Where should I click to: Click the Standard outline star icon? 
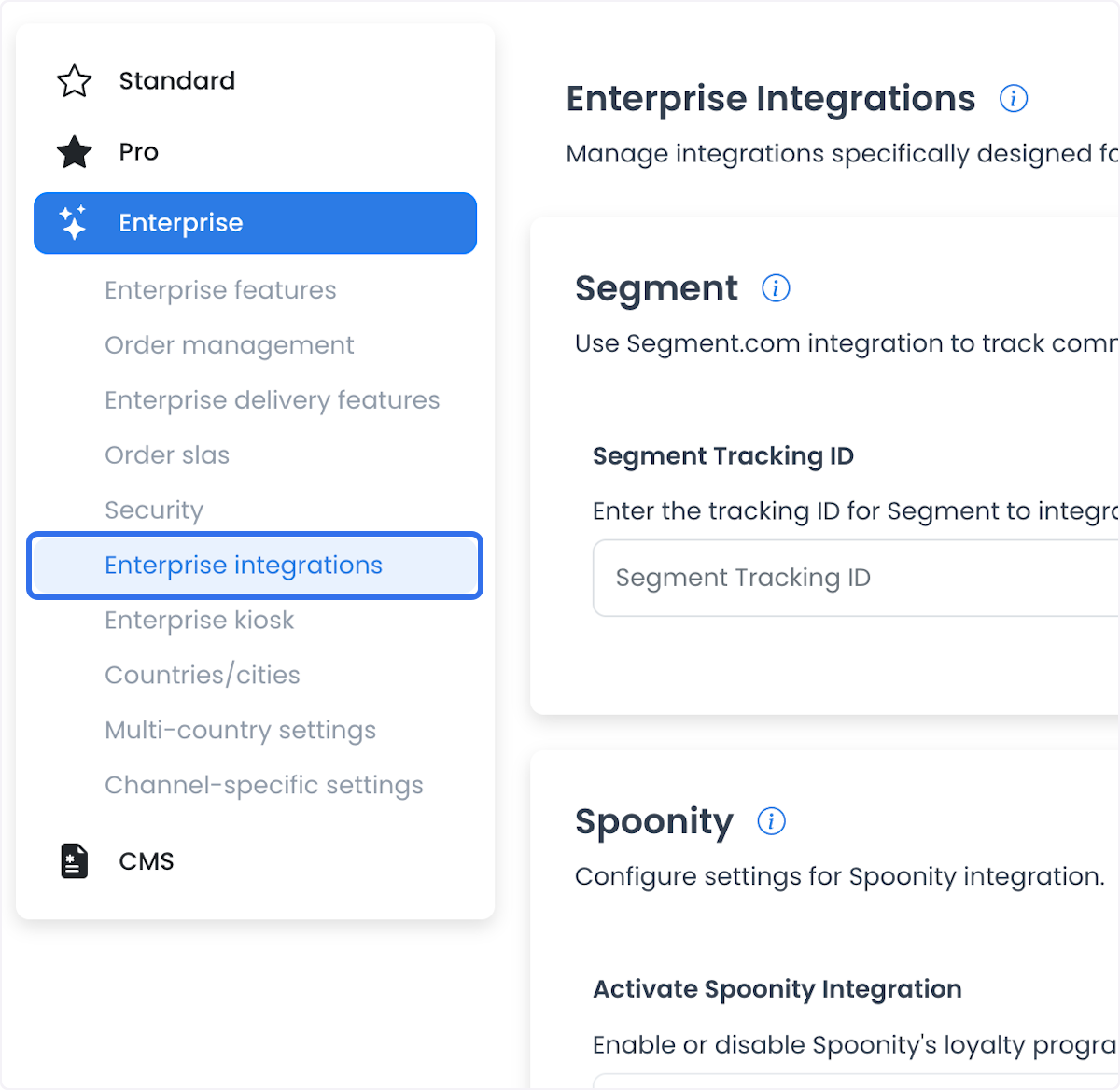click(x=75, y=81)
